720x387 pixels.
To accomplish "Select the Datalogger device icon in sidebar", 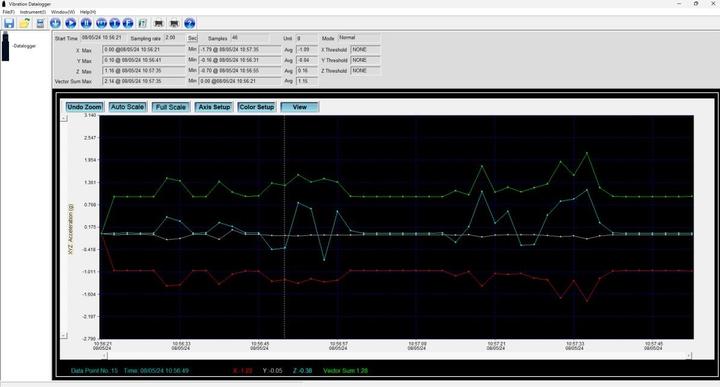I will click(x=6, y=46).
